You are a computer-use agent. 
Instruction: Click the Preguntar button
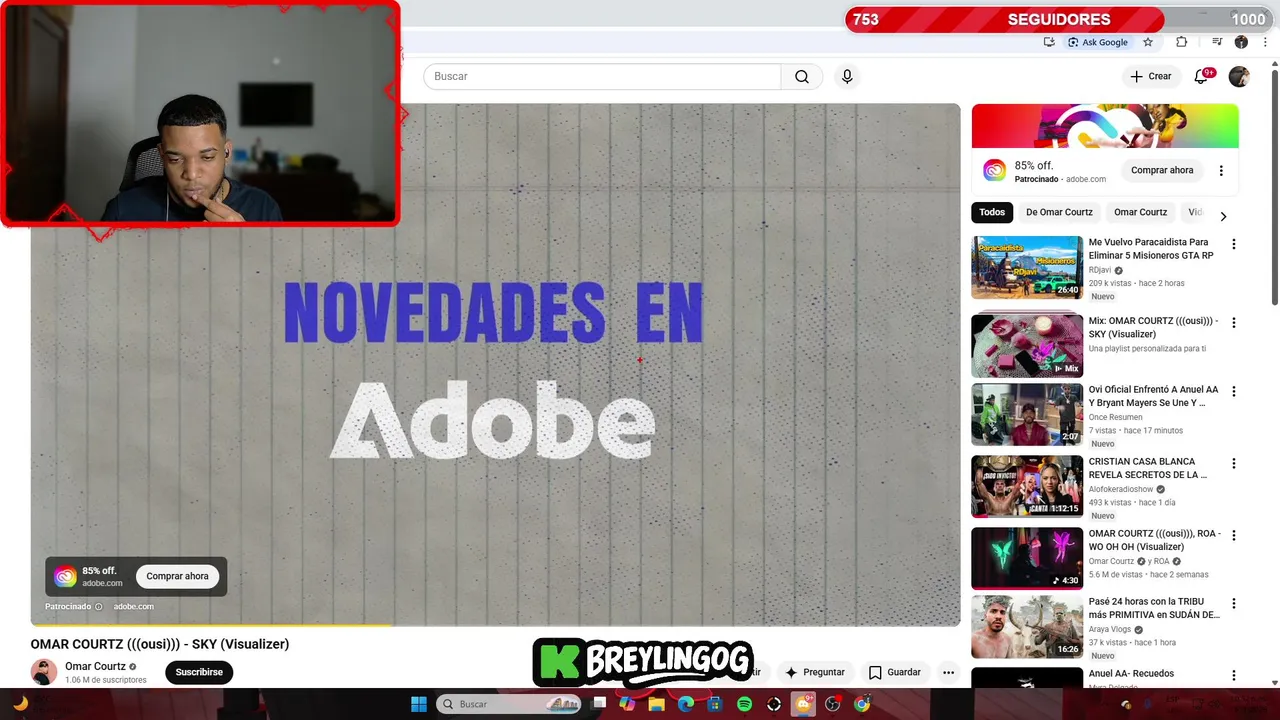click(815, 673)
